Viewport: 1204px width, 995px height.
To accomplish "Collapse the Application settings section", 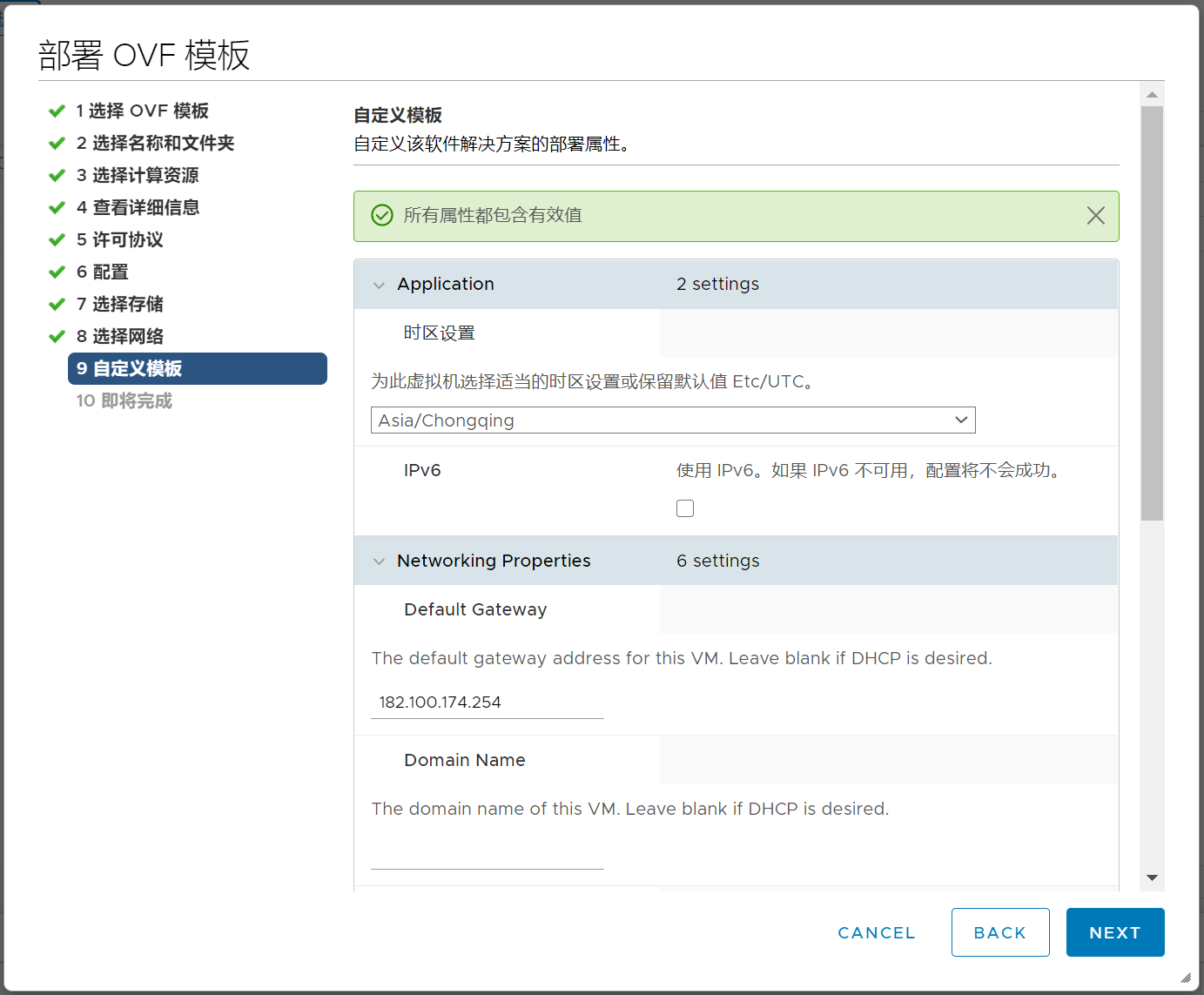I will click(x=379, y=286).
